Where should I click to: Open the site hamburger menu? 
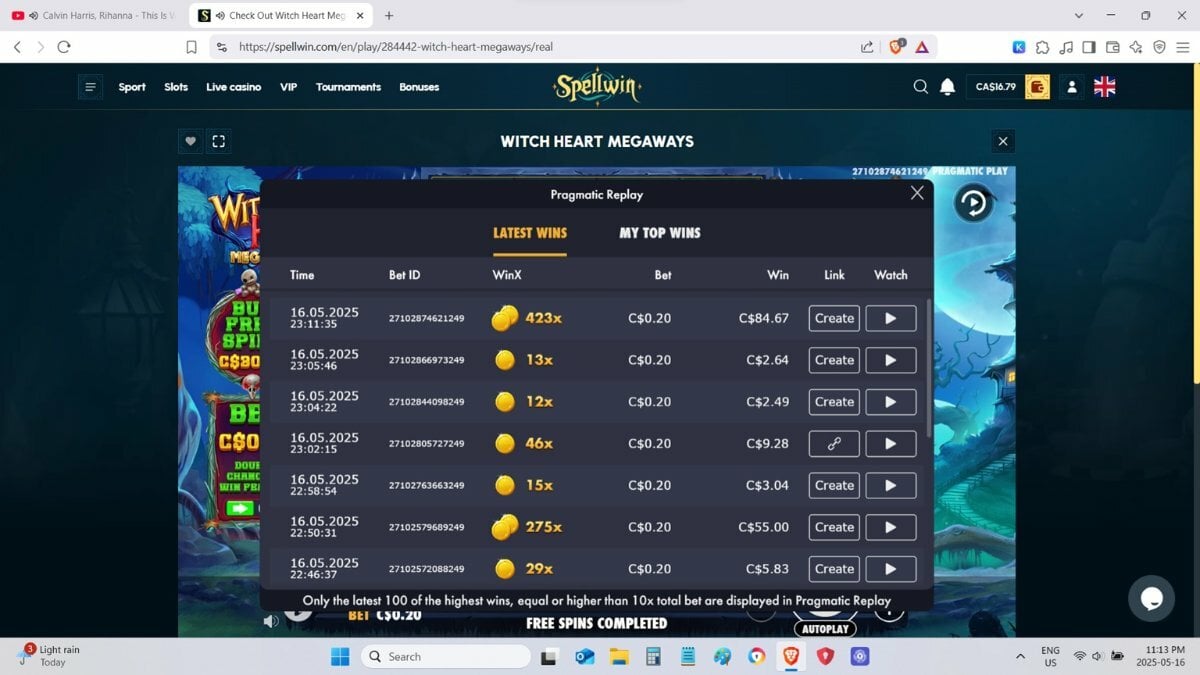[x=91, y=87]
